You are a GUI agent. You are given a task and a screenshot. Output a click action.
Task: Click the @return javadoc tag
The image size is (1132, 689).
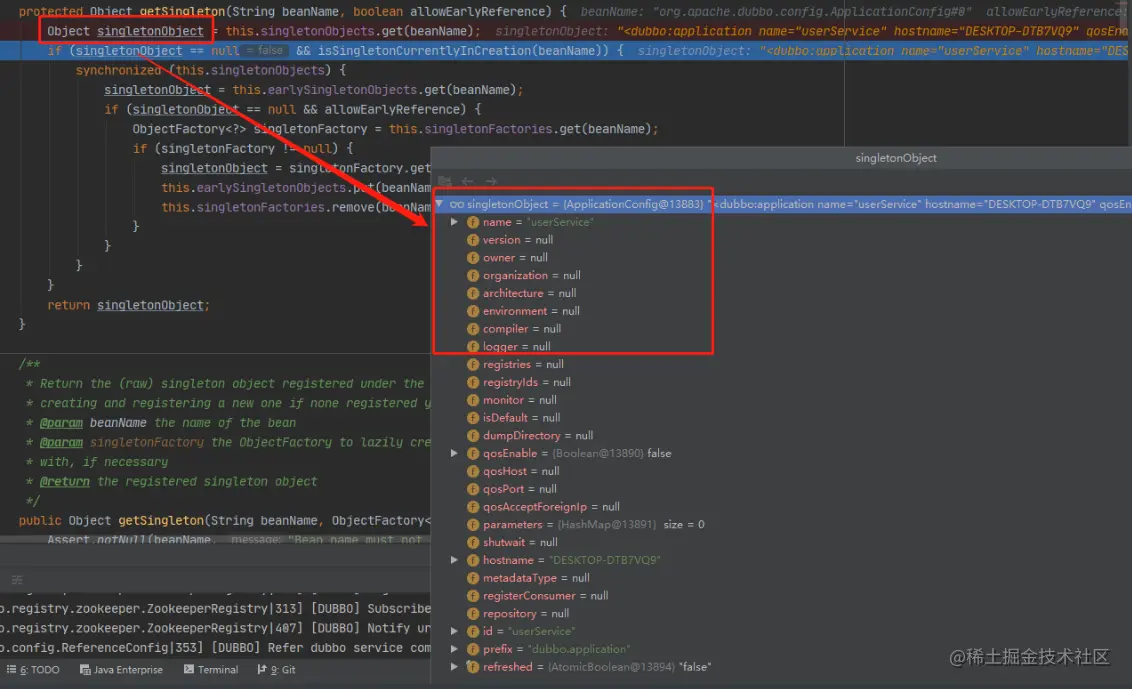pyautogui.click(x=64, y=482)
